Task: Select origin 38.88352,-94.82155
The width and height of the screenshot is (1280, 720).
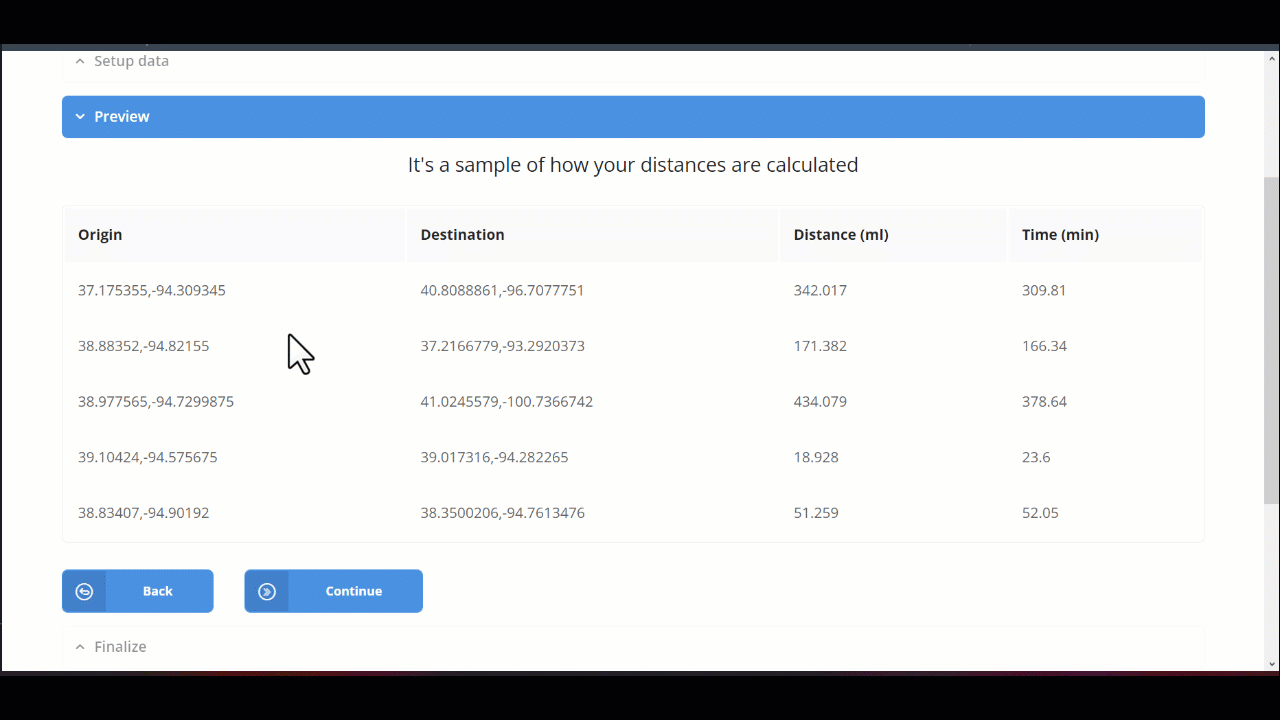Action: point(144,346)
